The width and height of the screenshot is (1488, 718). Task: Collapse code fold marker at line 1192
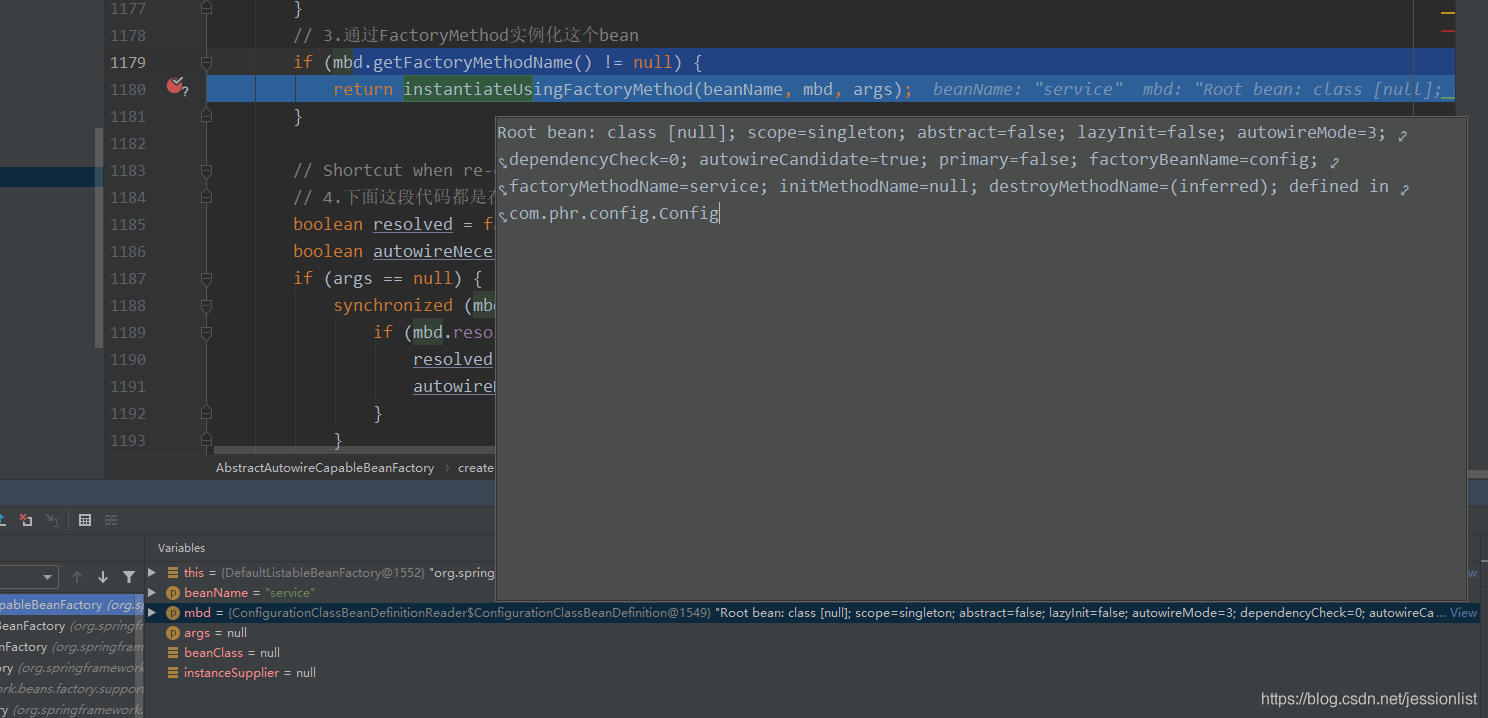206,413
